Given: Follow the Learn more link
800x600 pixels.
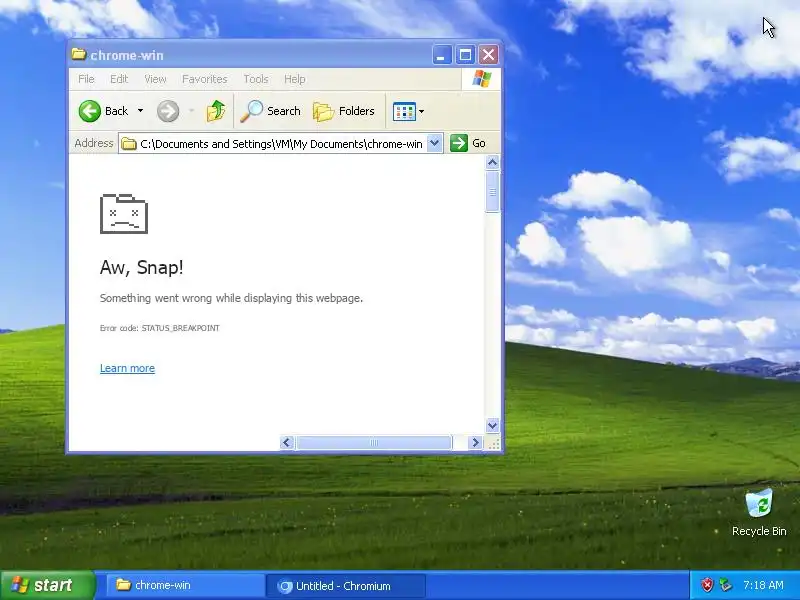Looking at the screenshot, I should click(x=128, y=368).
